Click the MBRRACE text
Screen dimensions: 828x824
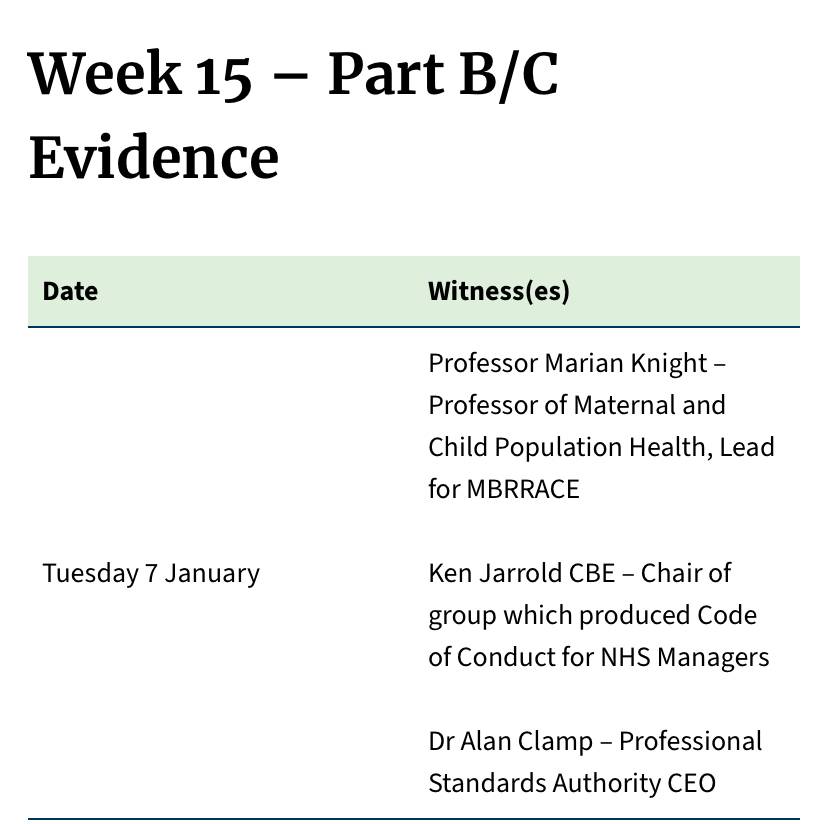(x=523, y=489)
